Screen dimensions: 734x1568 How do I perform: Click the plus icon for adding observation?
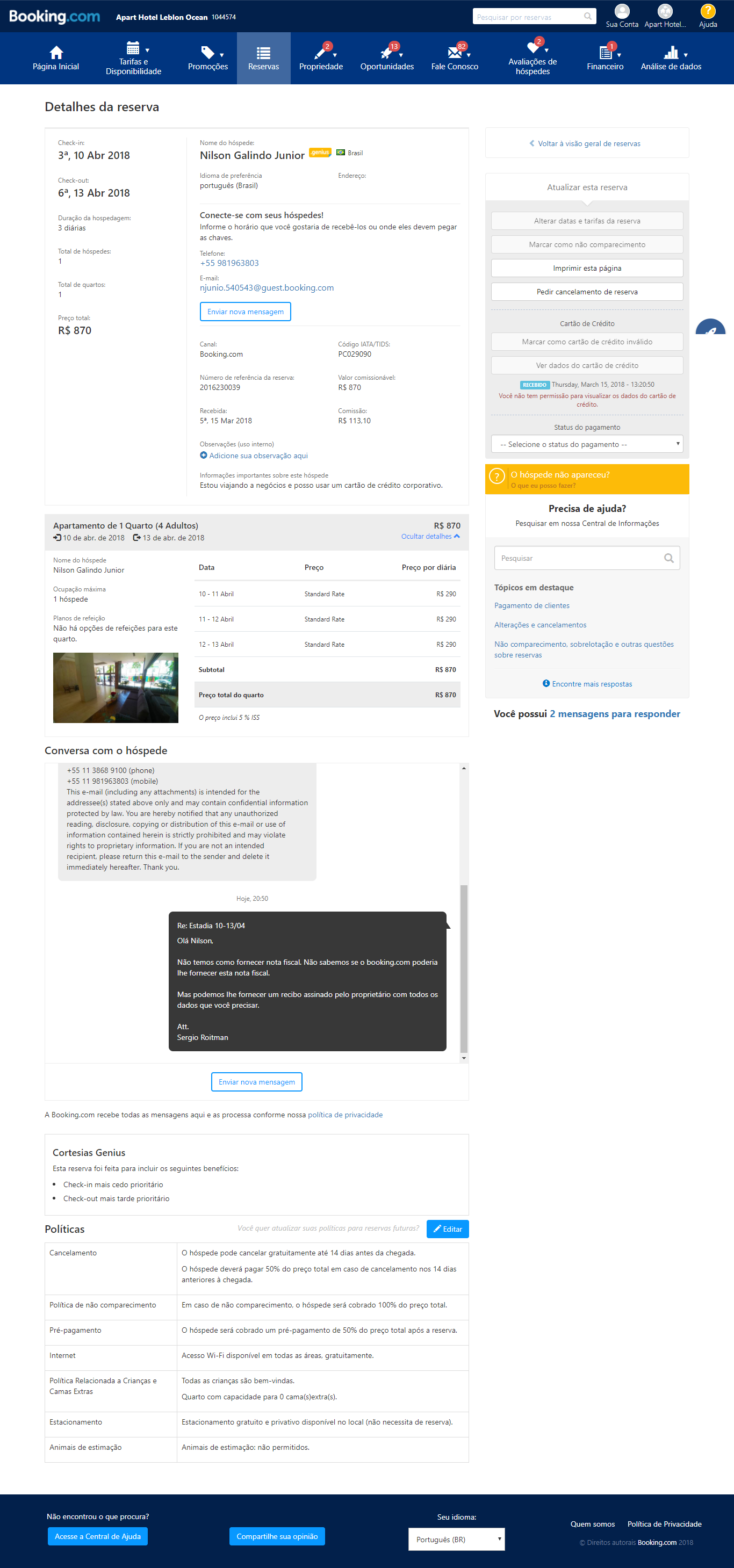pyautogui.click(x=204, y=456)
